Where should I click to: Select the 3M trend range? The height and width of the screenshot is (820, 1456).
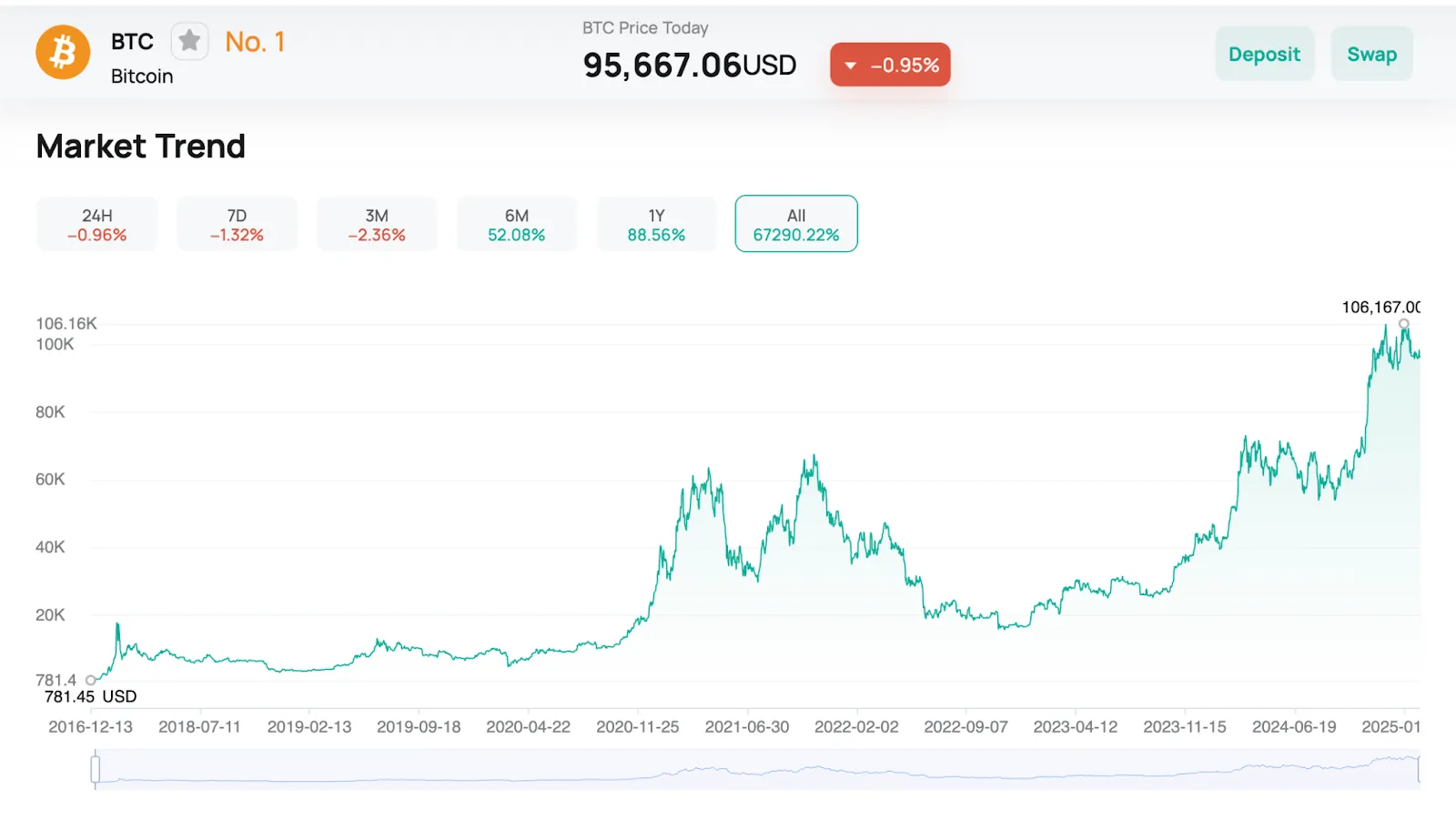tap(377, 224)
